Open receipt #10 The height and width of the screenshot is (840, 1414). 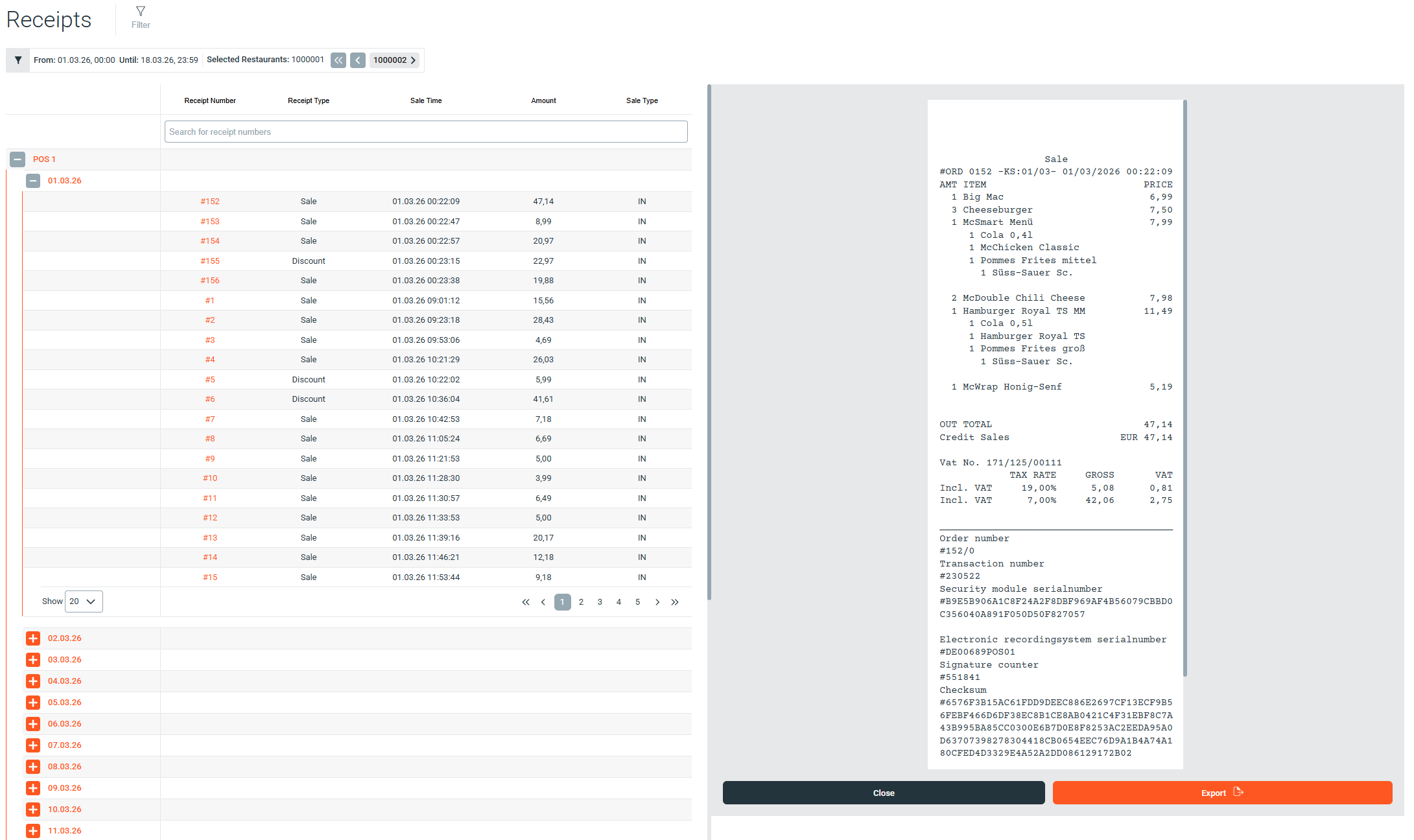click(x=210, y=478)
